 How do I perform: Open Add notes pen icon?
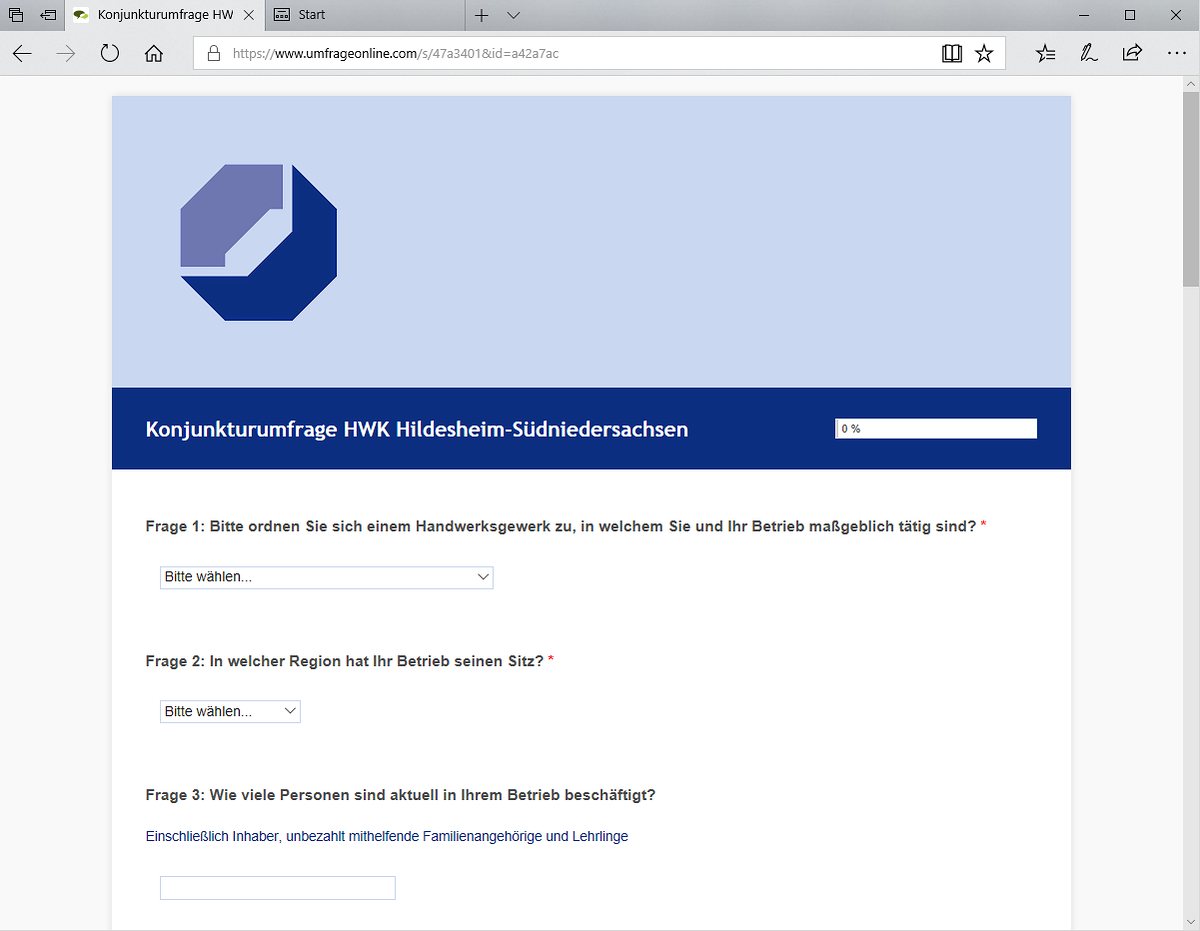(1089, 54)
